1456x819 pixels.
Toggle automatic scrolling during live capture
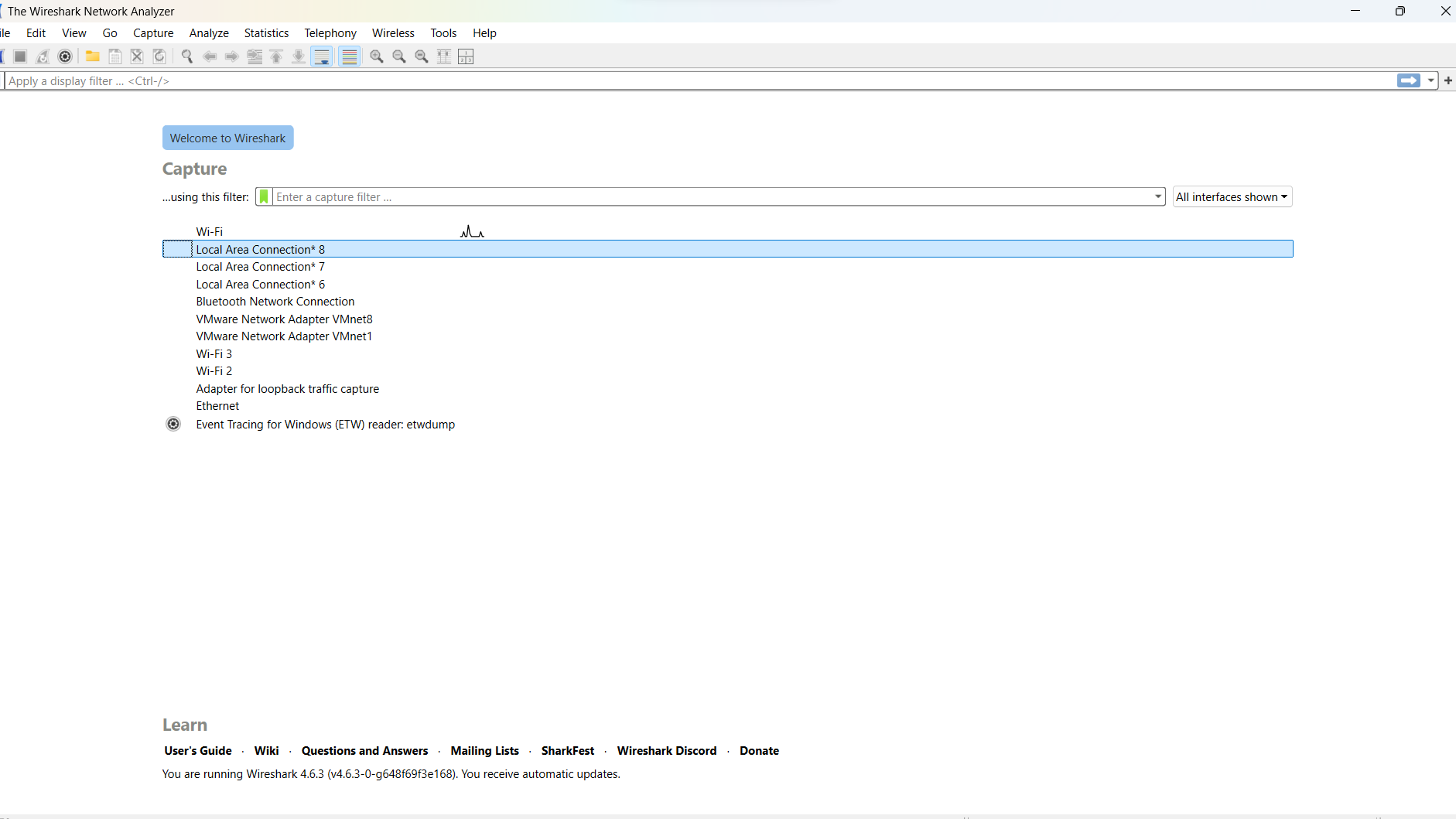coord(322,56)
